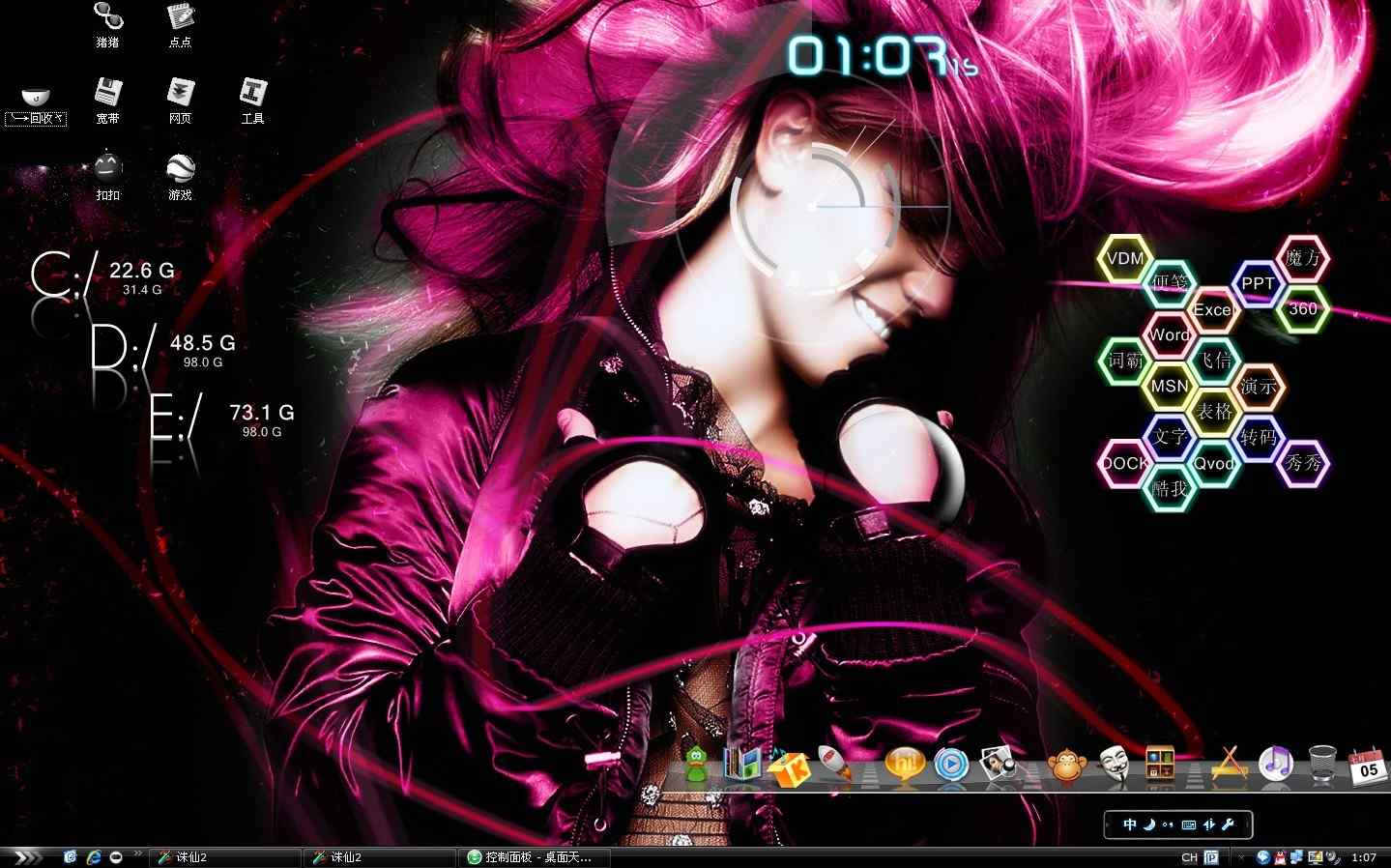Launch the 演示 hexagon shortcut
The width and height of the screenshot is (1391, 868).
(1259, 387)
